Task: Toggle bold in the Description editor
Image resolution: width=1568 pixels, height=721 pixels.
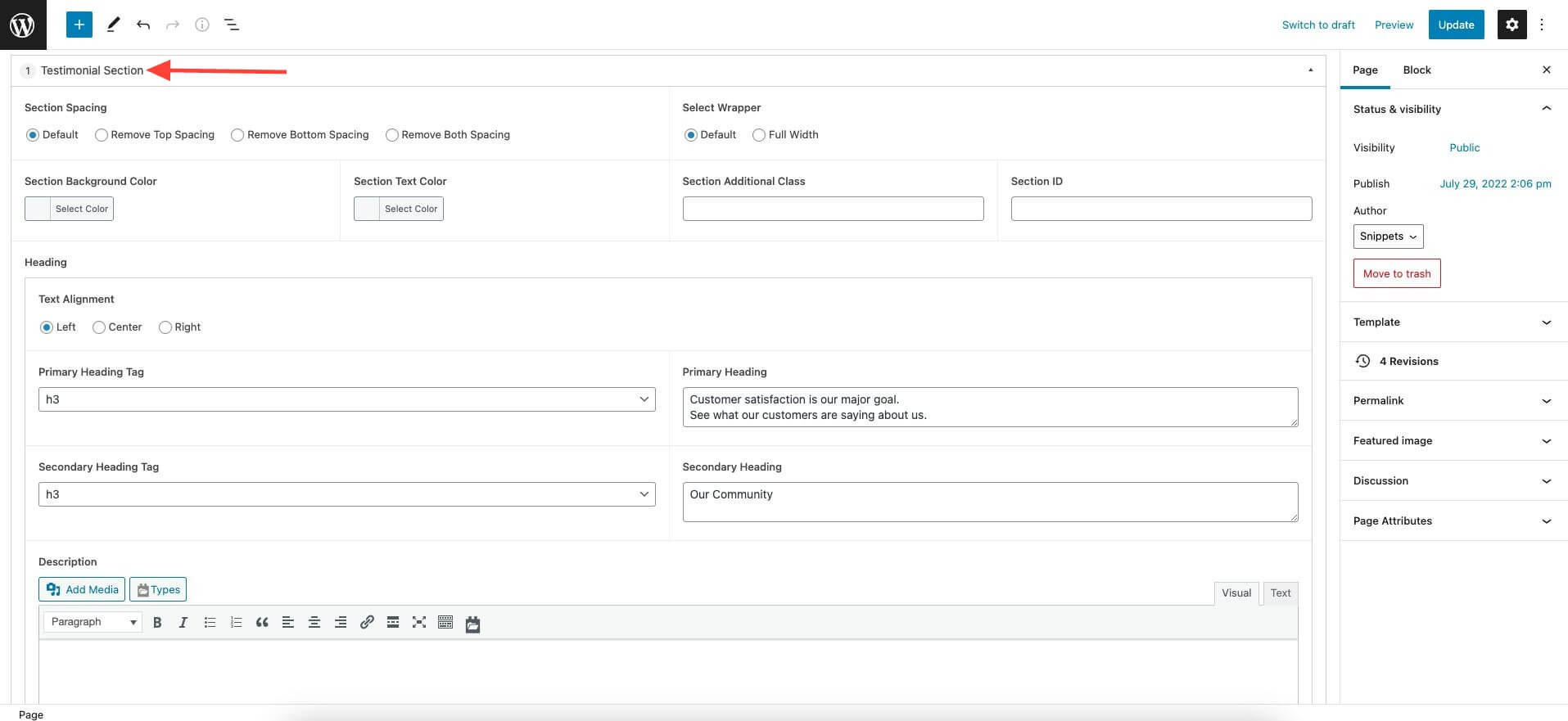Action: click(x=157, y=623)
